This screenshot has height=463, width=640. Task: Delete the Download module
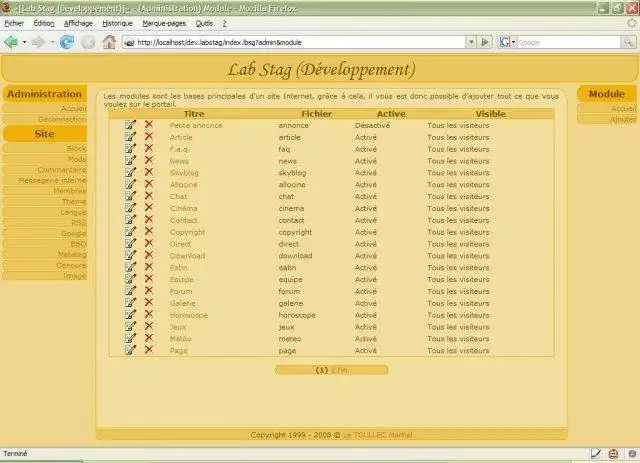pos(149,254)
